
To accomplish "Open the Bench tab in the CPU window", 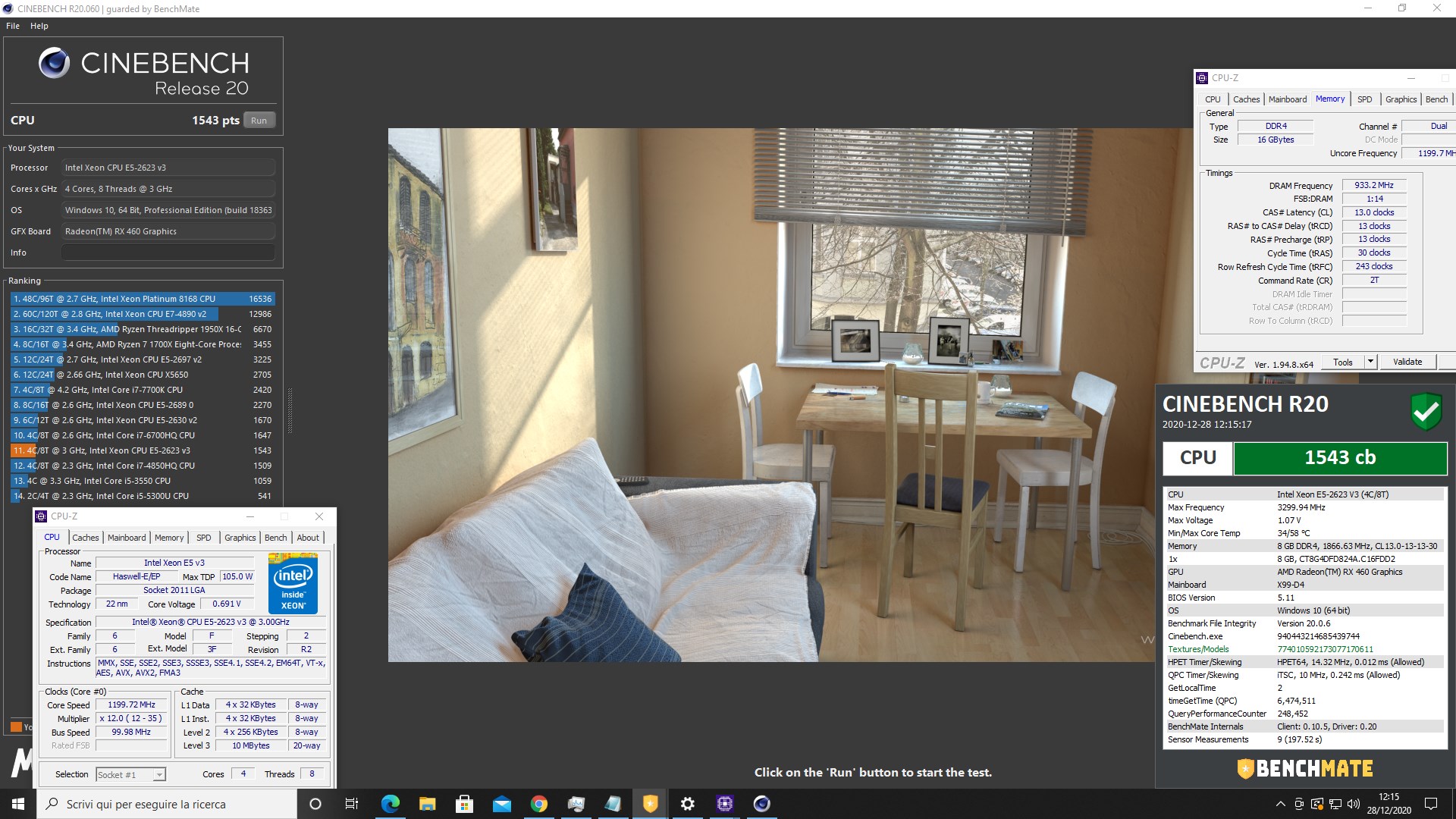I will pos(276,538).
